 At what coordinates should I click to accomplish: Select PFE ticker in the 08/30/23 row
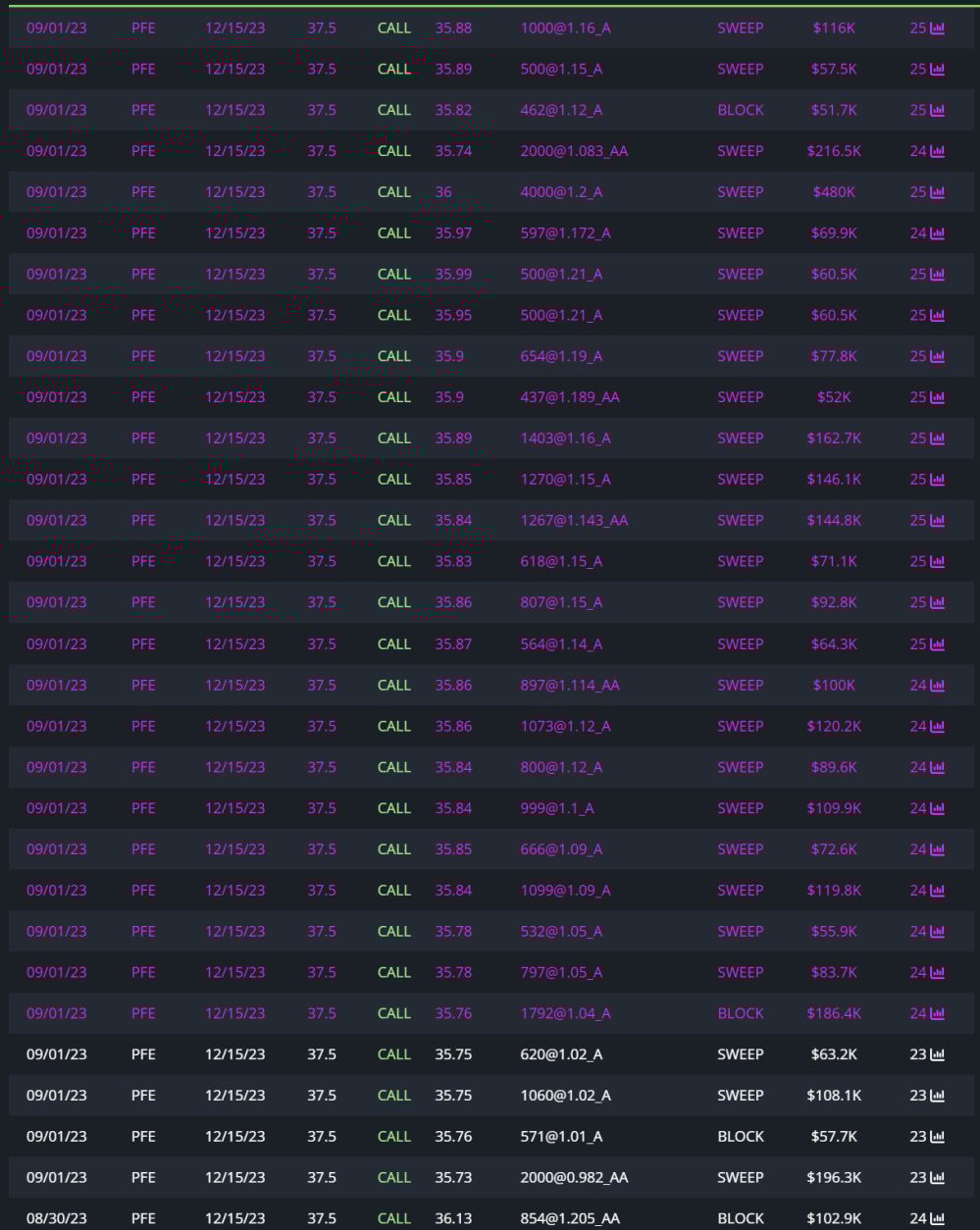[x=143, y=1218]
